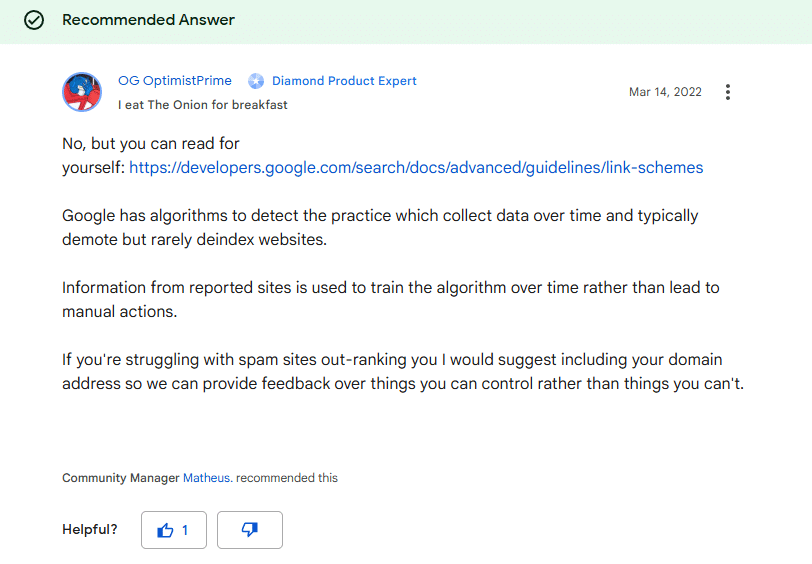Open OG OptimistPrime's profile avatar

point(82,92)
